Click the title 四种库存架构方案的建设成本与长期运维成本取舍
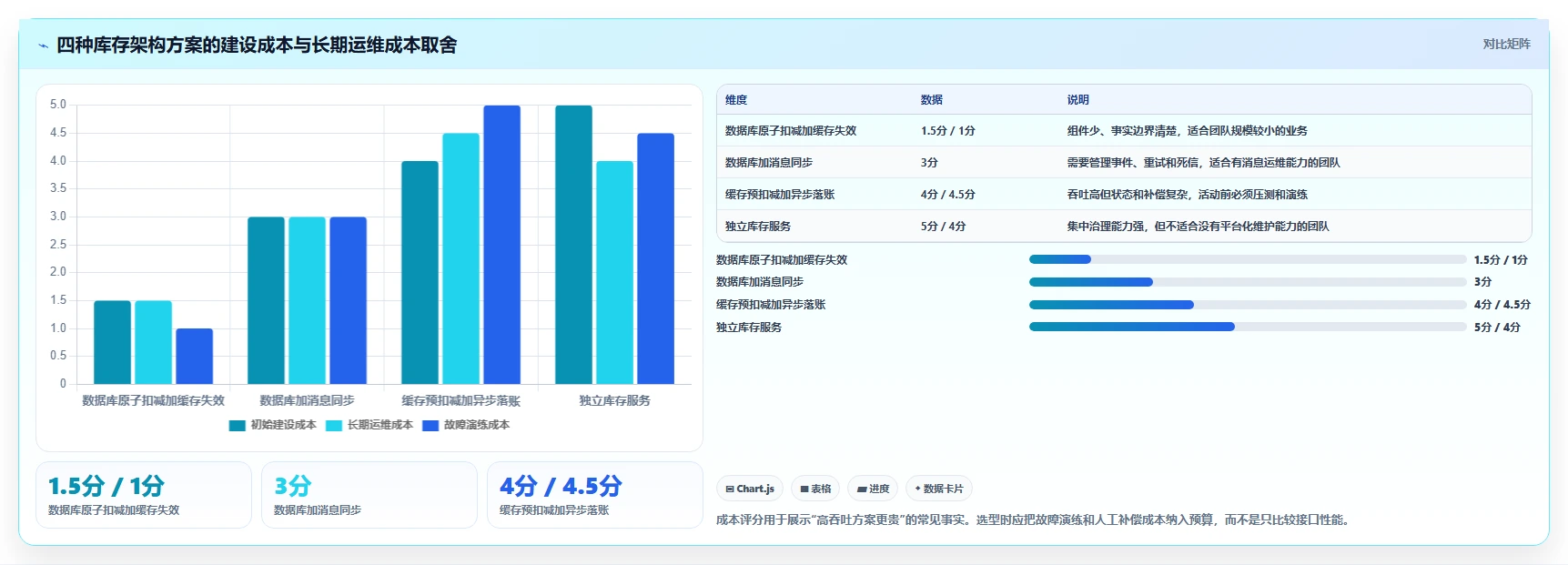Image resolution: width=1568 pixels, height=565 pixels. [x=257, y=45]
